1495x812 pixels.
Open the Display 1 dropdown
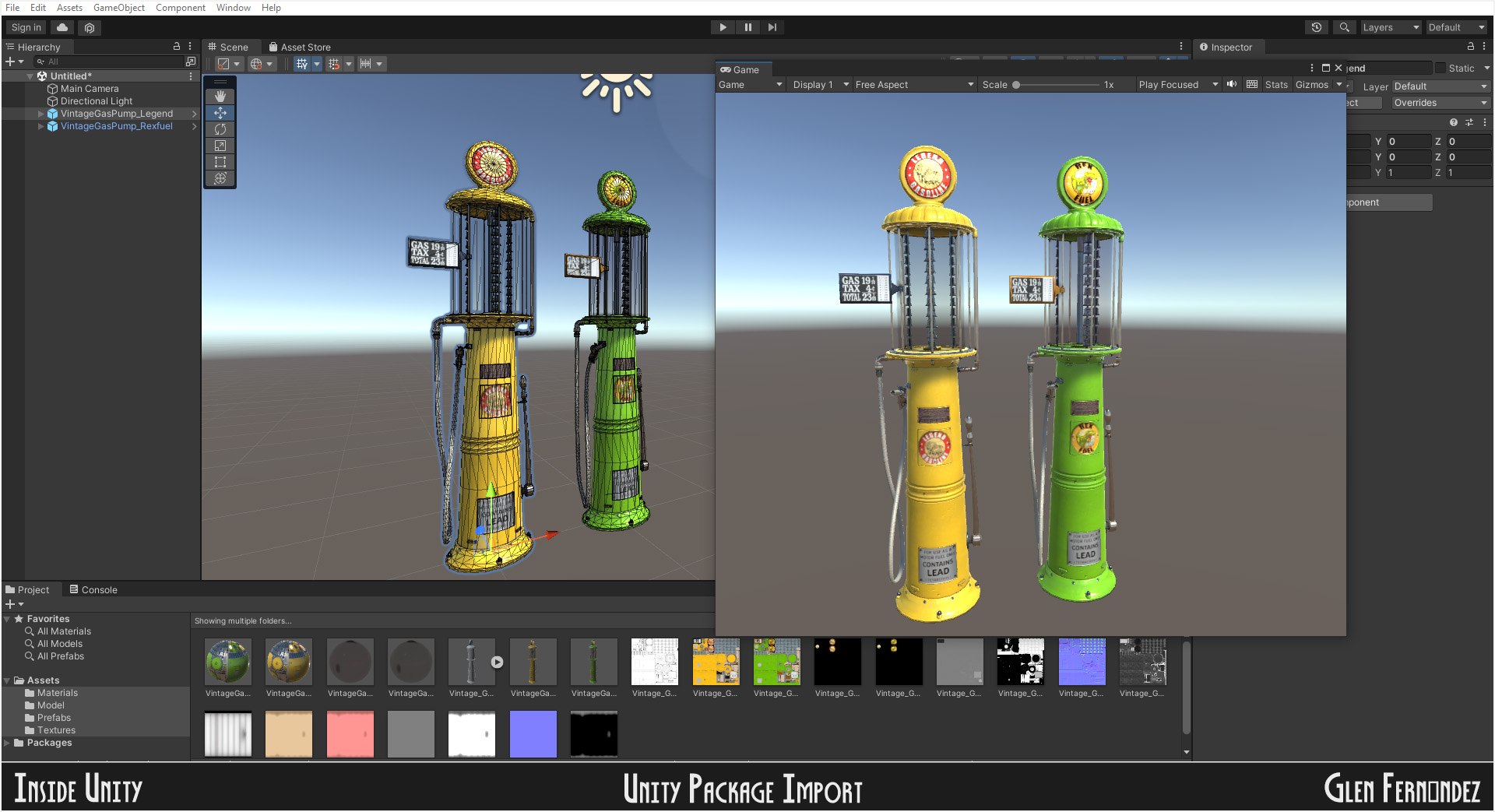point(820,84)
